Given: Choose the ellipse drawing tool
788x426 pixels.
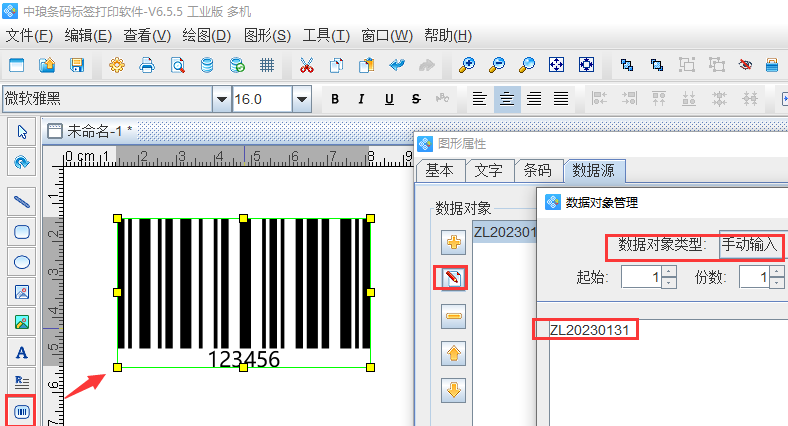Looking at the screenshot, I should coord(22,262).
